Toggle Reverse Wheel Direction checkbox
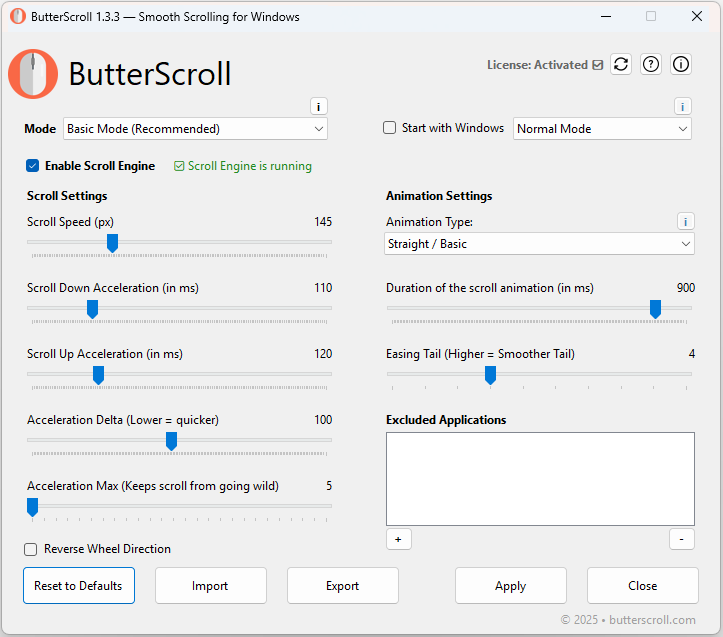723x637 pixels. [x=31, y=549]
